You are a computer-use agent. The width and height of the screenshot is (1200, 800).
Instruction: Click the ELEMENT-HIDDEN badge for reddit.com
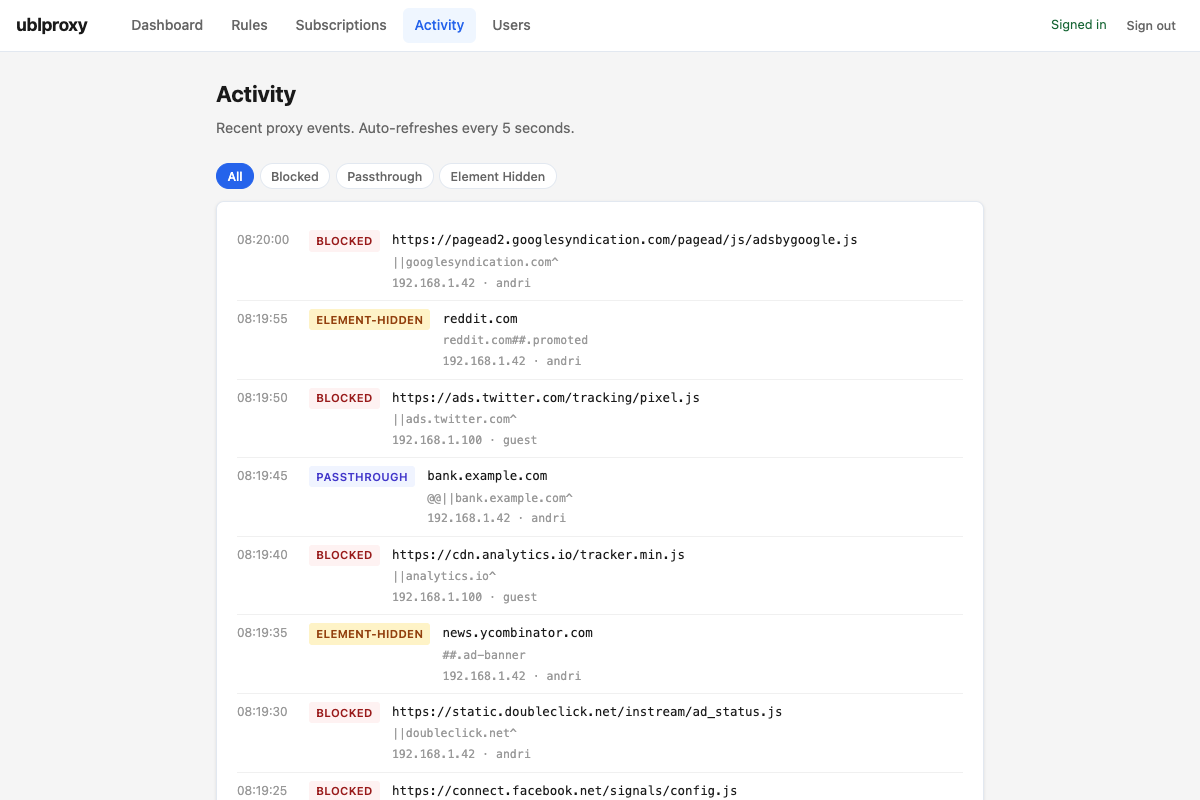coord(370,320)
